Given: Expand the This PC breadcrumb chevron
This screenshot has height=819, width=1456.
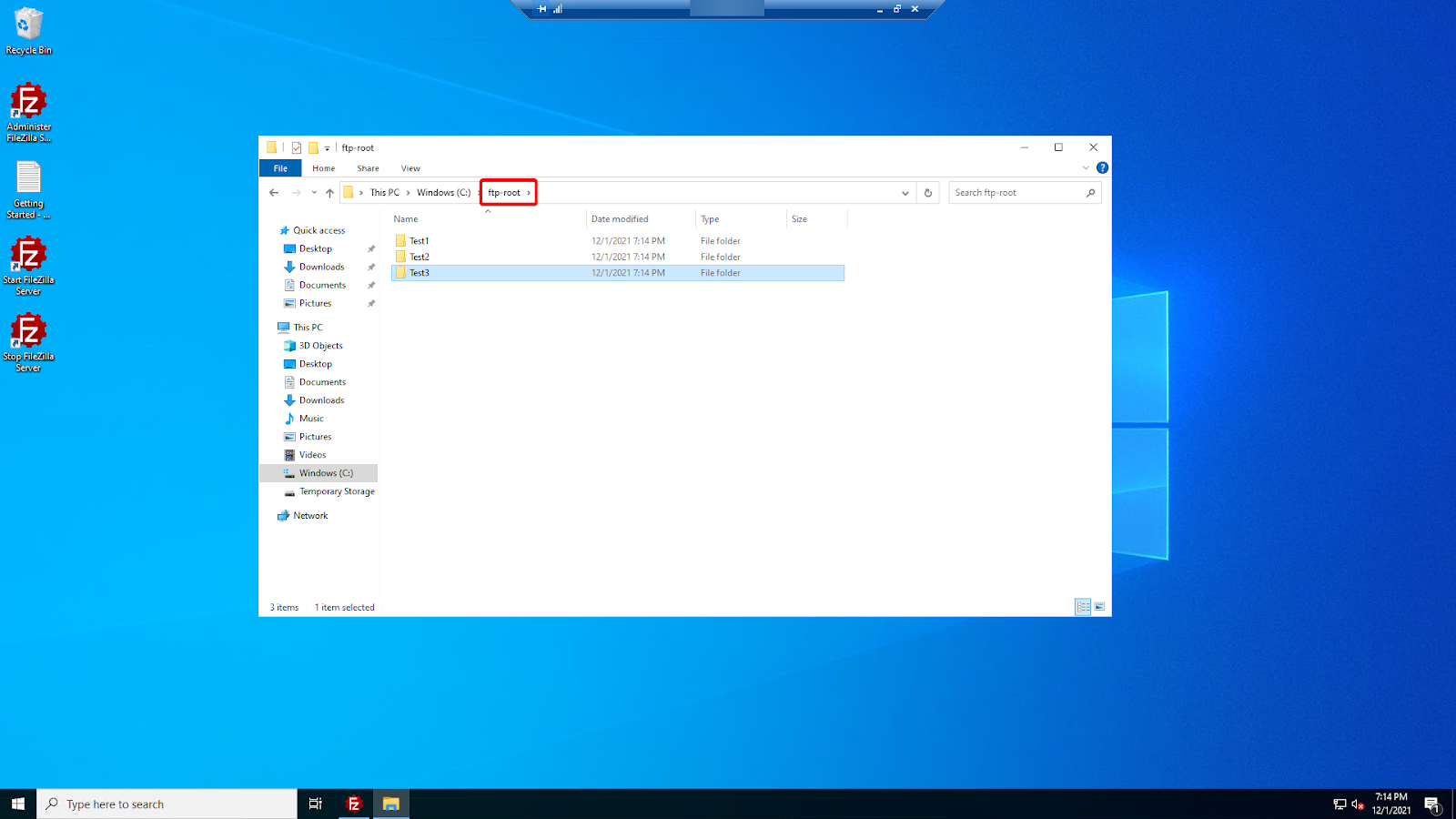Looking at the screenshot, I should (x=408, y=193).
